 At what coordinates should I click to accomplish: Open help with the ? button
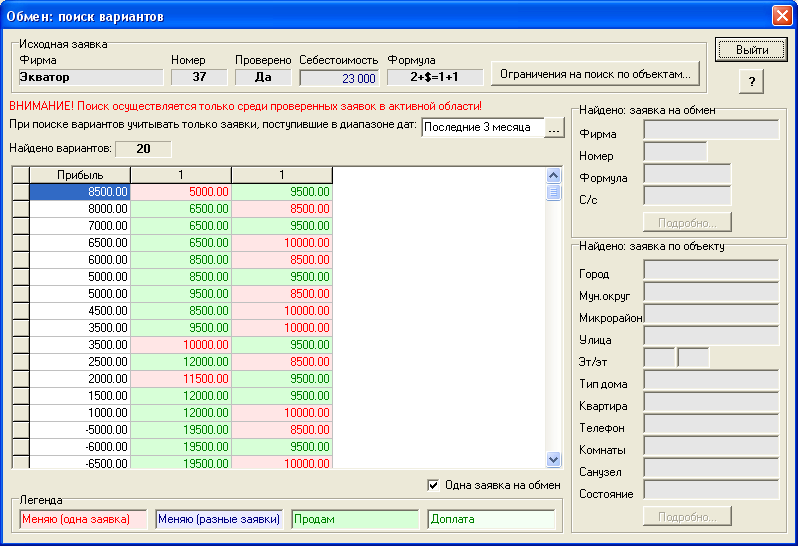(x=751, y=81)
